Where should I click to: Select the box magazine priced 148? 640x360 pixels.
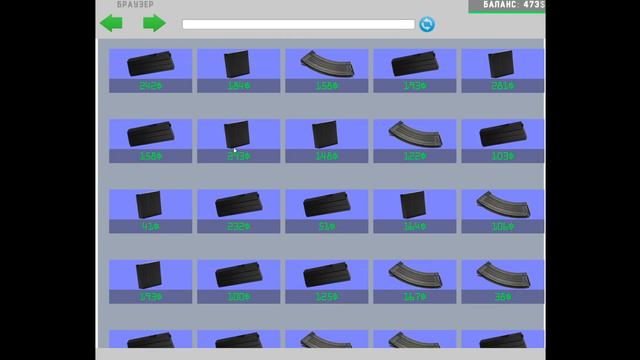(x=327, y=141)
